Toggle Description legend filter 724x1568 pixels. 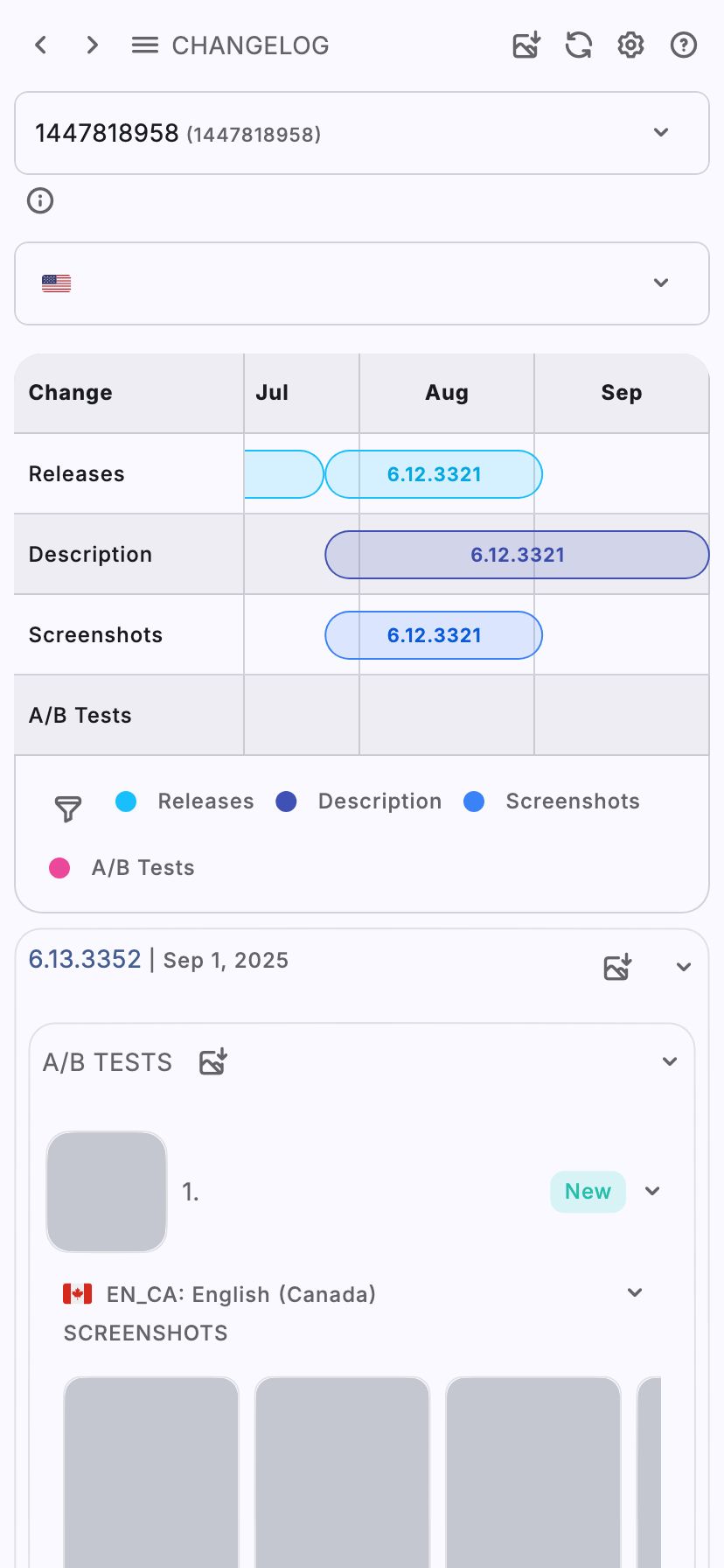[x=359, y=801]
